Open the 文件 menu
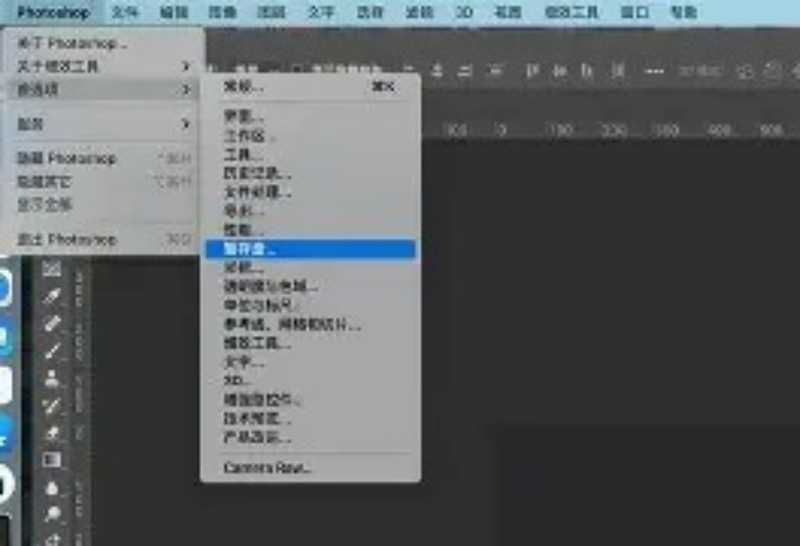 (125, 12)
